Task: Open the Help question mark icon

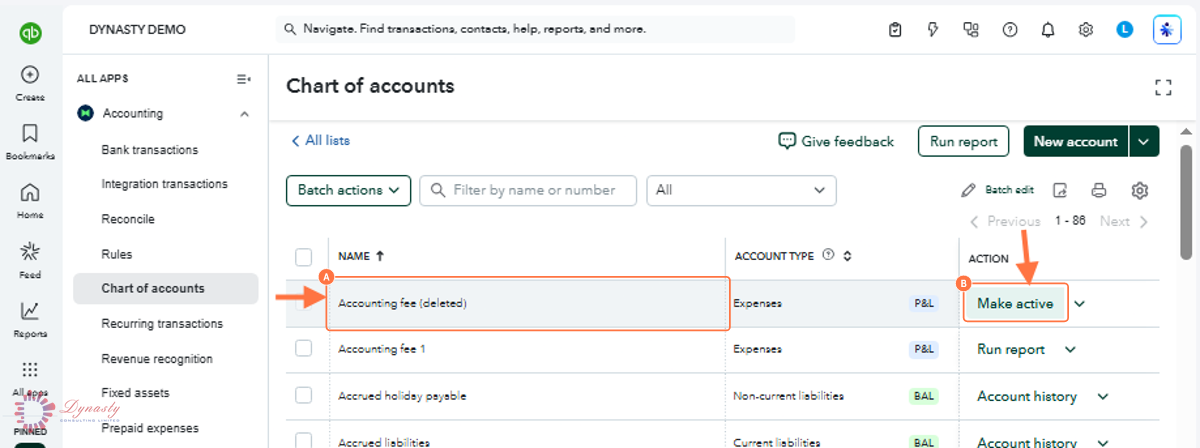Action: [x=1009, y=30]
